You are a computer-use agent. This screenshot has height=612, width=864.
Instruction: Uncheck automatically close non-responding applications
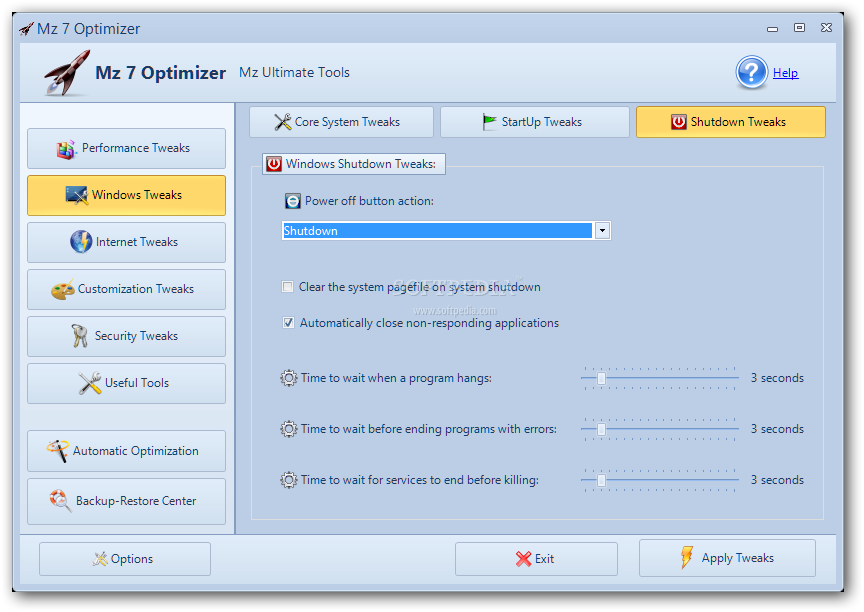[x=288, y=322]
